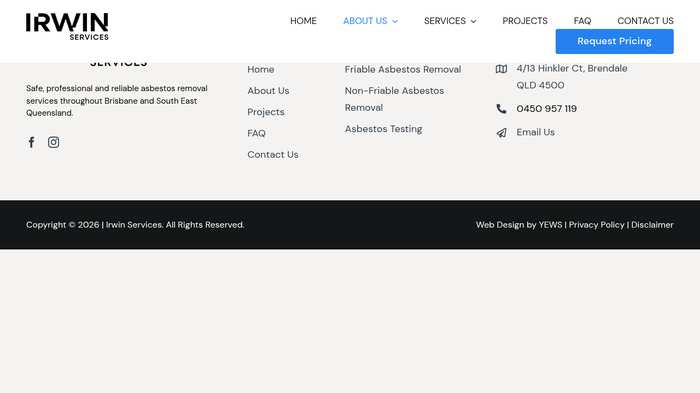Expand the About Us dropdown chevron
Viewport: 700px width, 393px height.
tap(395, 21)
